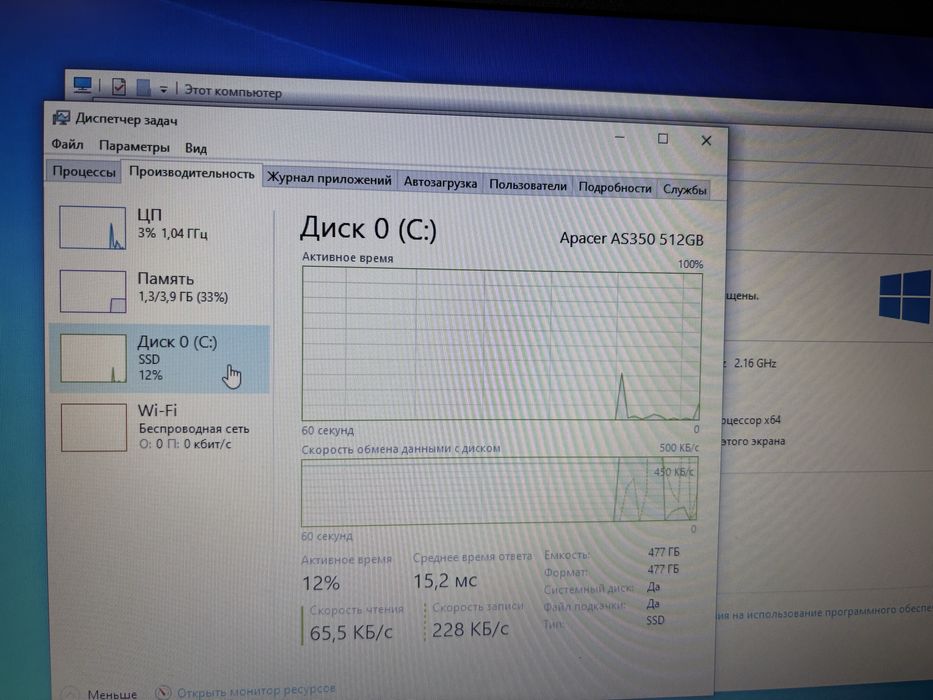Open the Файл menu
Viewport: 933px width, 700px height.
click(x=67, y=144)
